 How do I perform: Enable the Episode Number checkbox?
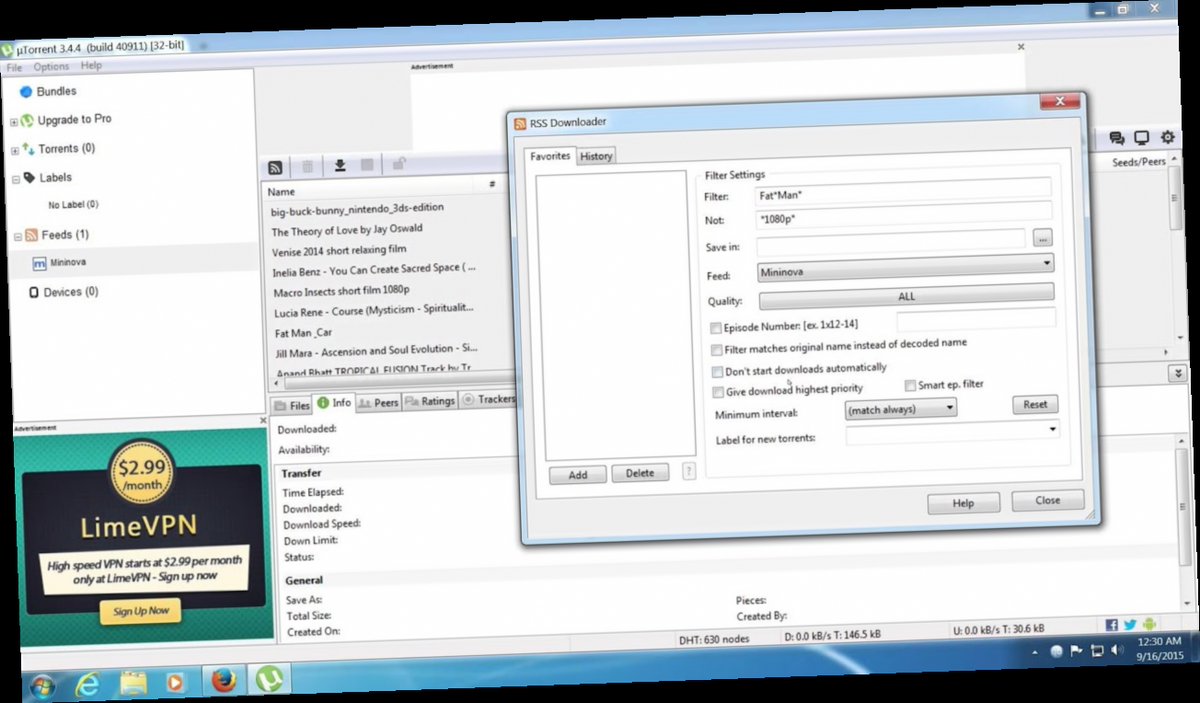(715, 328)
